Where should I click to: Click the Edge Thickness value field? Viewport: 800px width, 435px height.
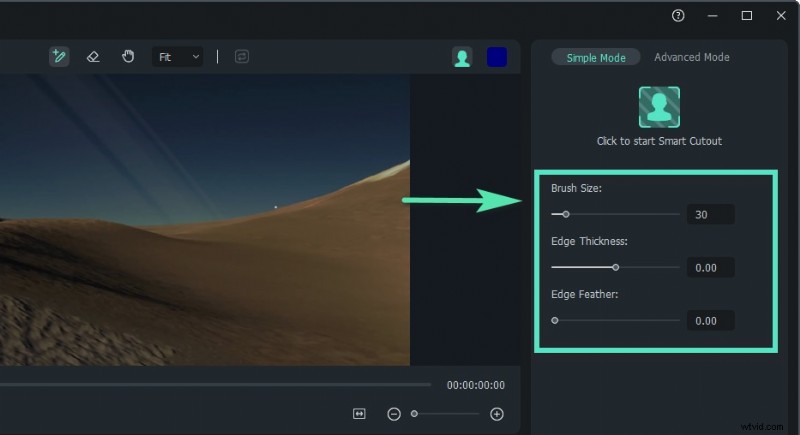[x=709, y=267]
